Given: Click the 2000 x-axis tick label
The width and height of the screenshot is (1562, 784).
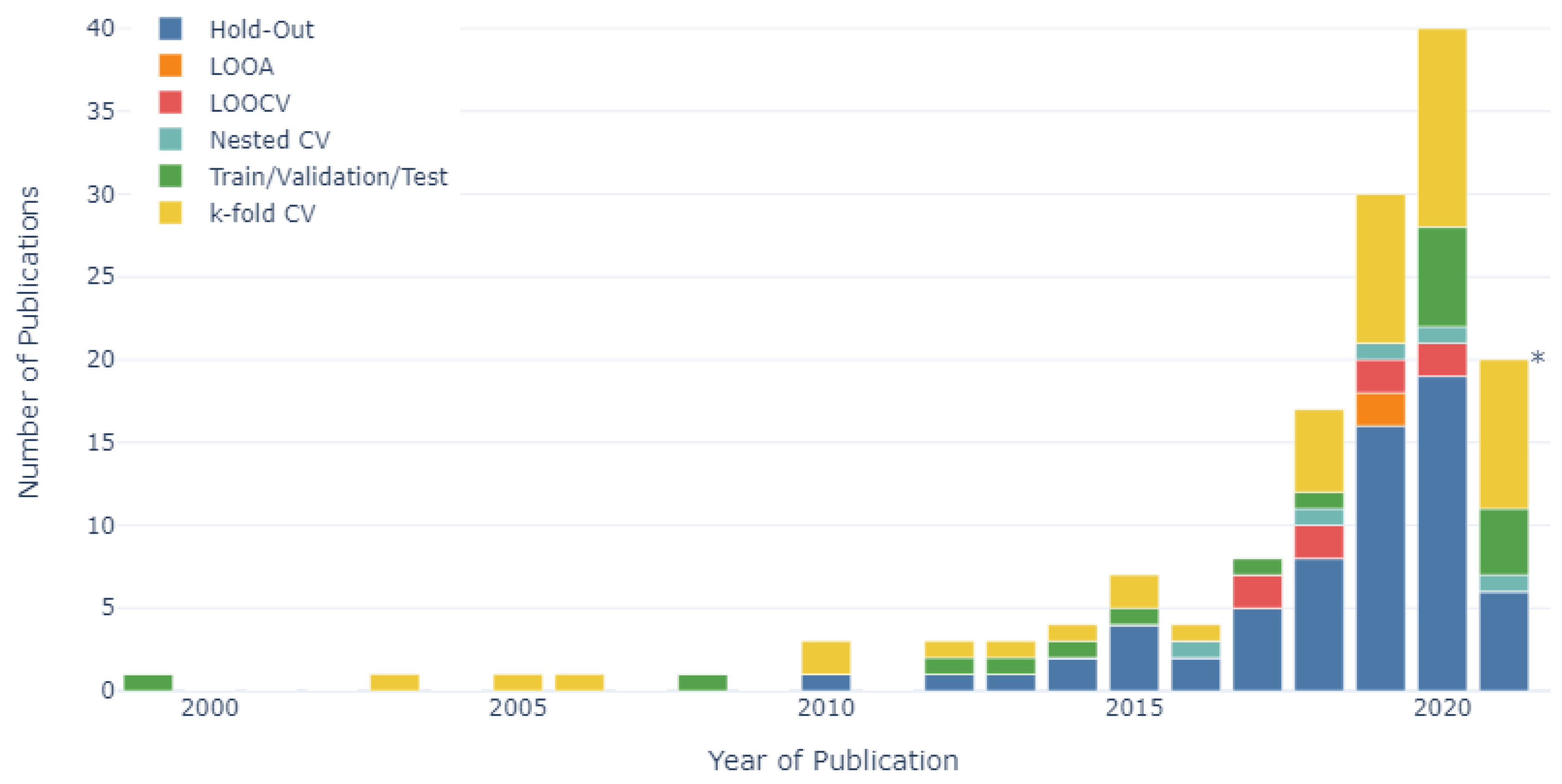Looking at the screenshot, I should click(x=210, y=708).
